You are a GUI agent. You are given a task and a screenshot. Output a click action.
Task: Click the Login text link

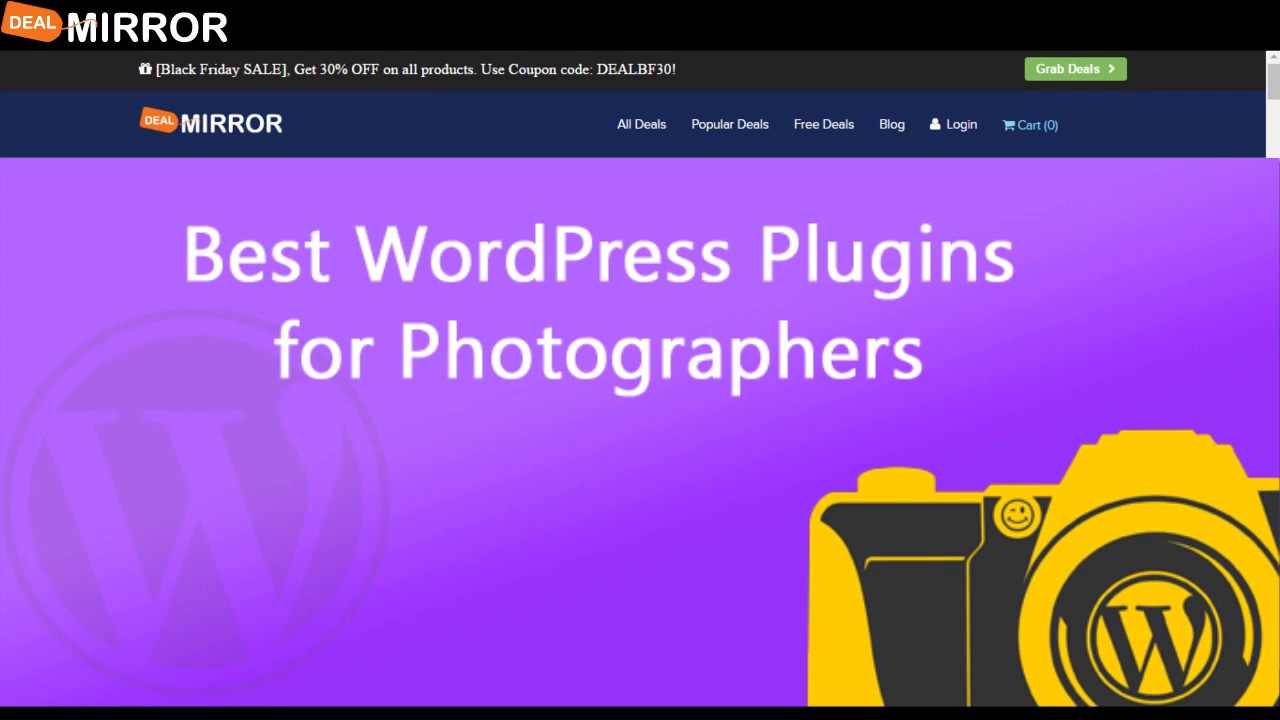(x=961, y=124)
